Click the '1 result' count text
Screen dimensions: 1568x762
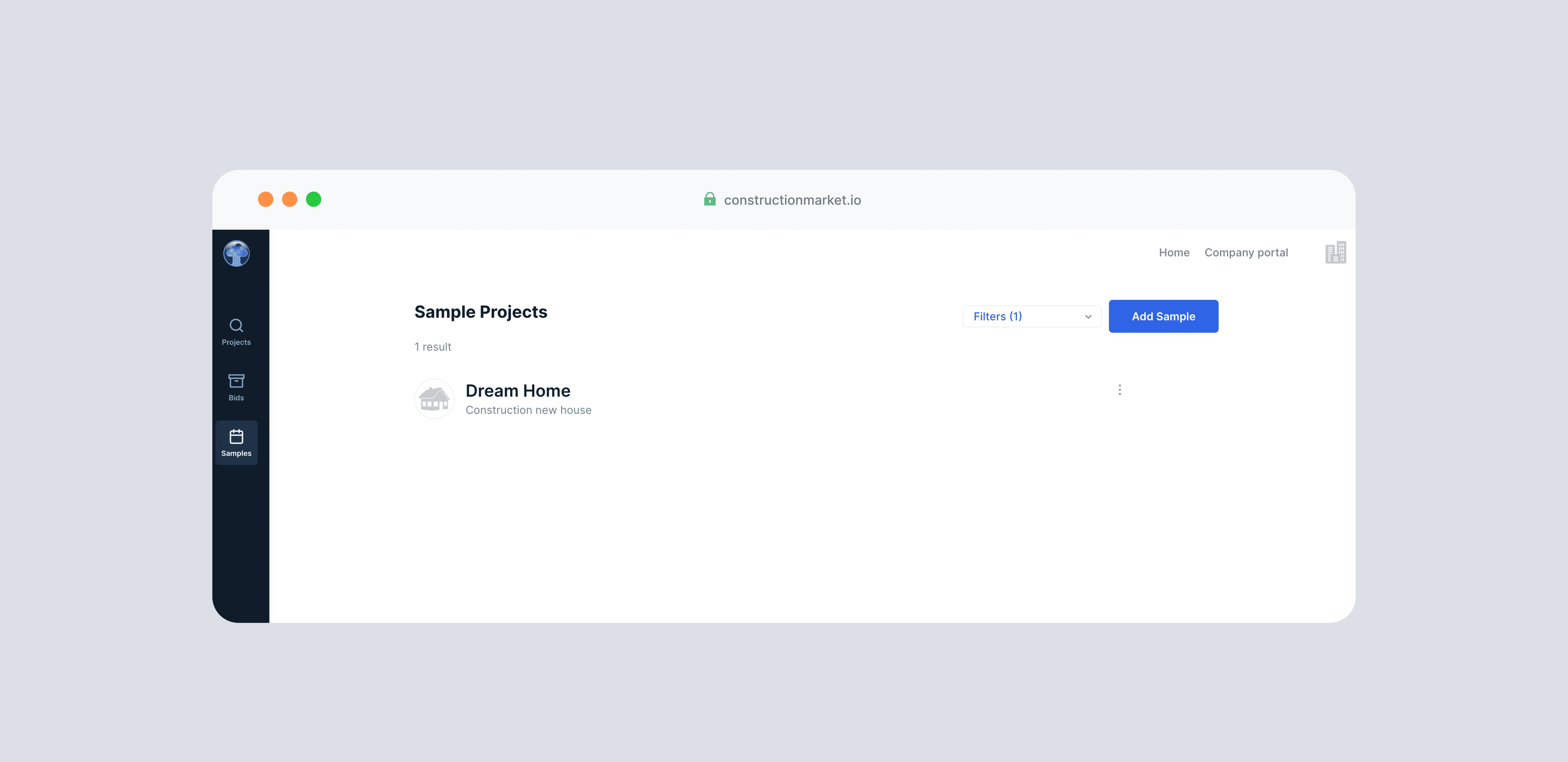(433, 347)
